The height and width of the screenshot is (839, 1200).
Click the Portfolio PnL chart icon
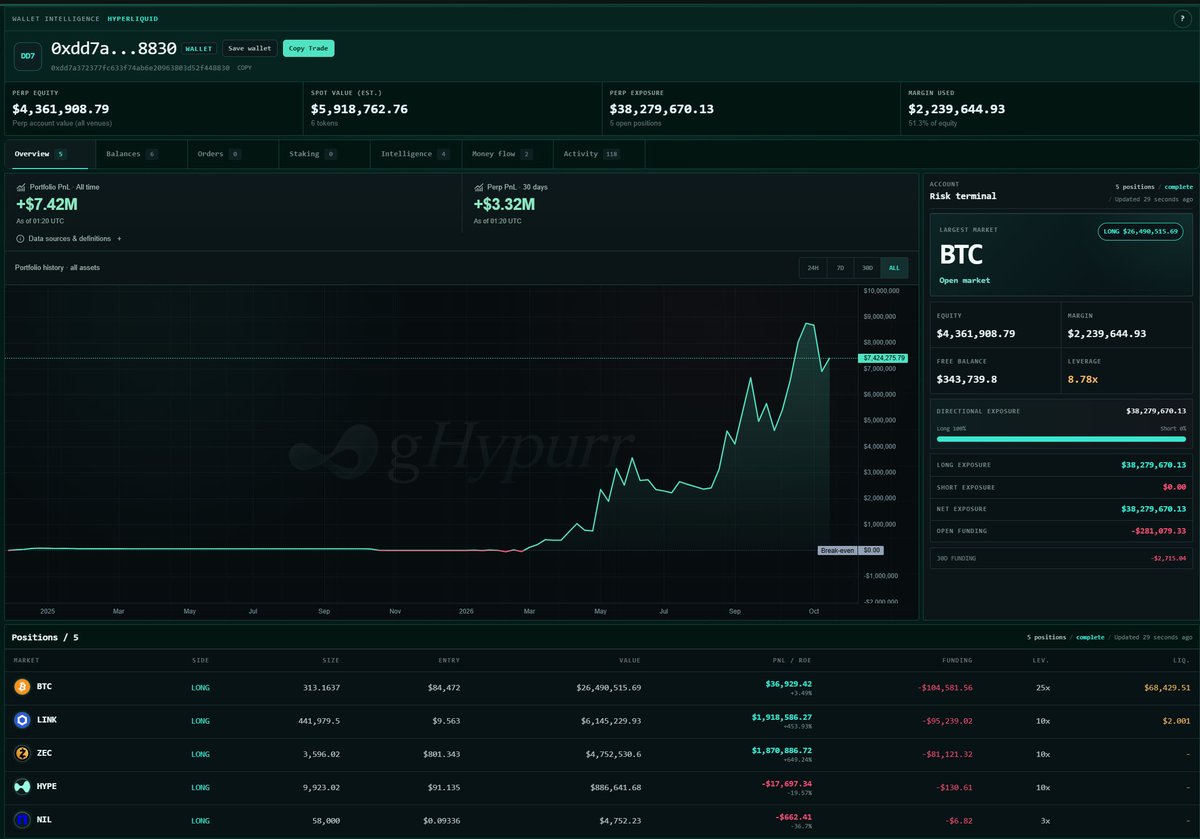[x=20, y=187]
